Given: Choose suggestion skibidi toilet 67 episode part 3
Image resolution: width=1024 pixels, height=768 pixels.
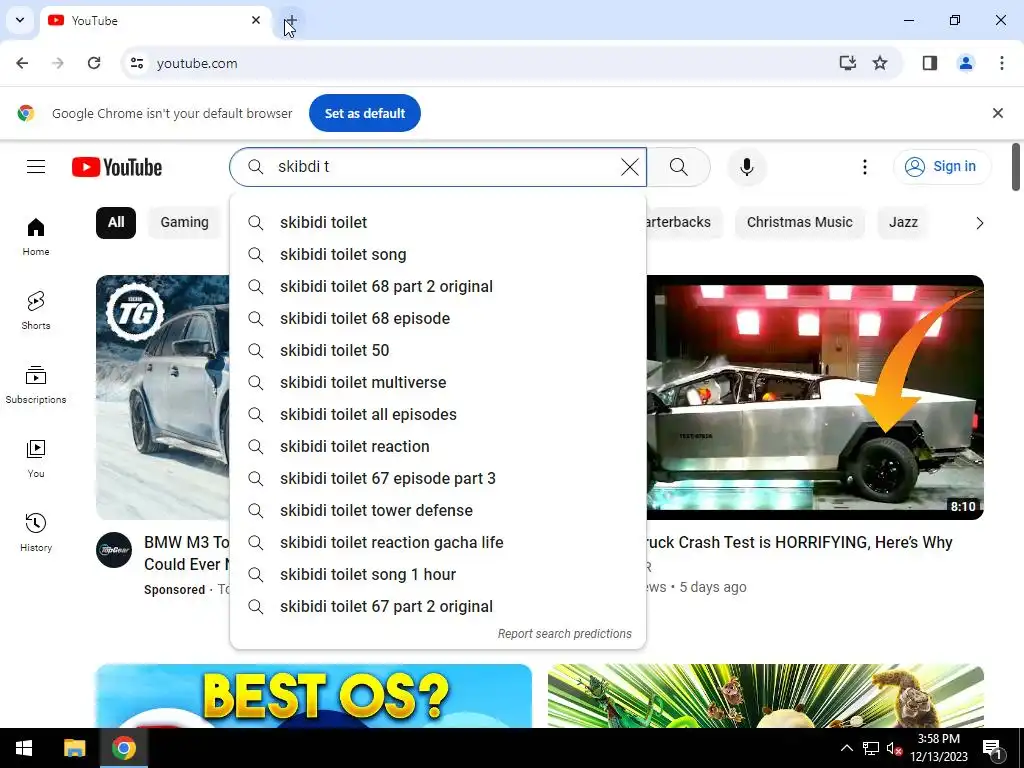Looking at the screenshot, I should [438, 479].
